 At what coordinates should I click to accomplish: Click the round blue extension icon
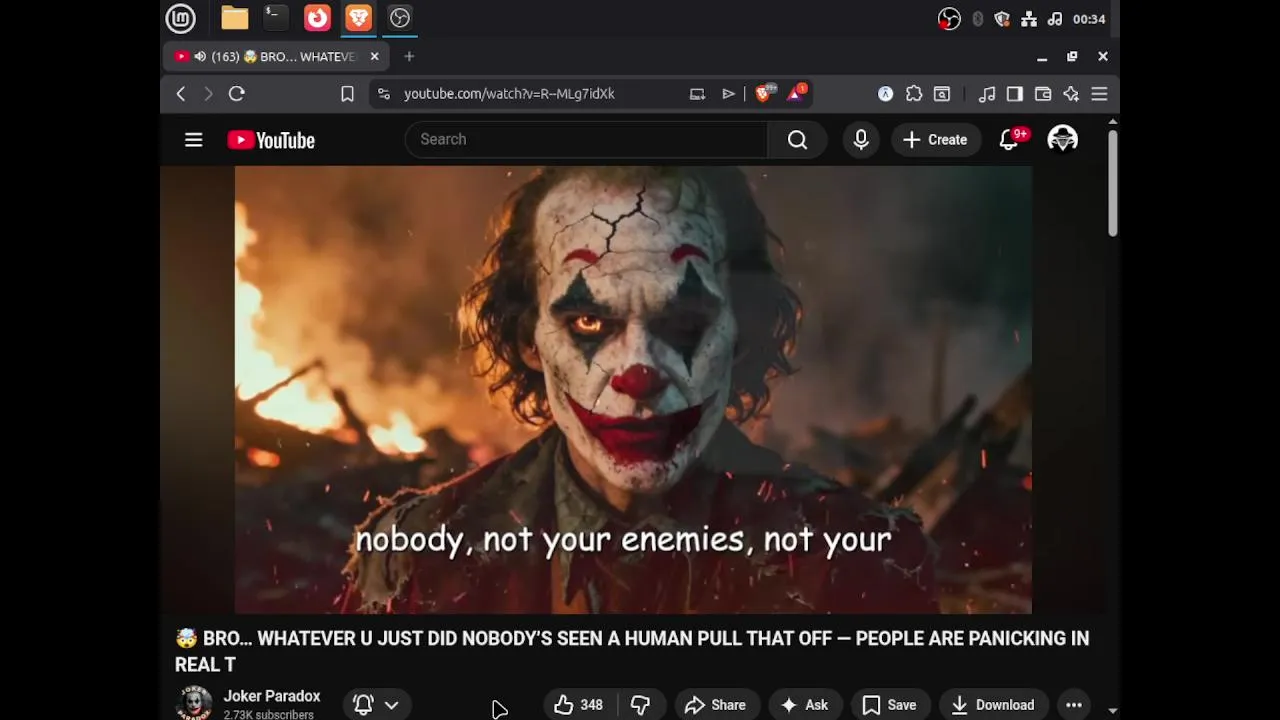coord(885,94)
